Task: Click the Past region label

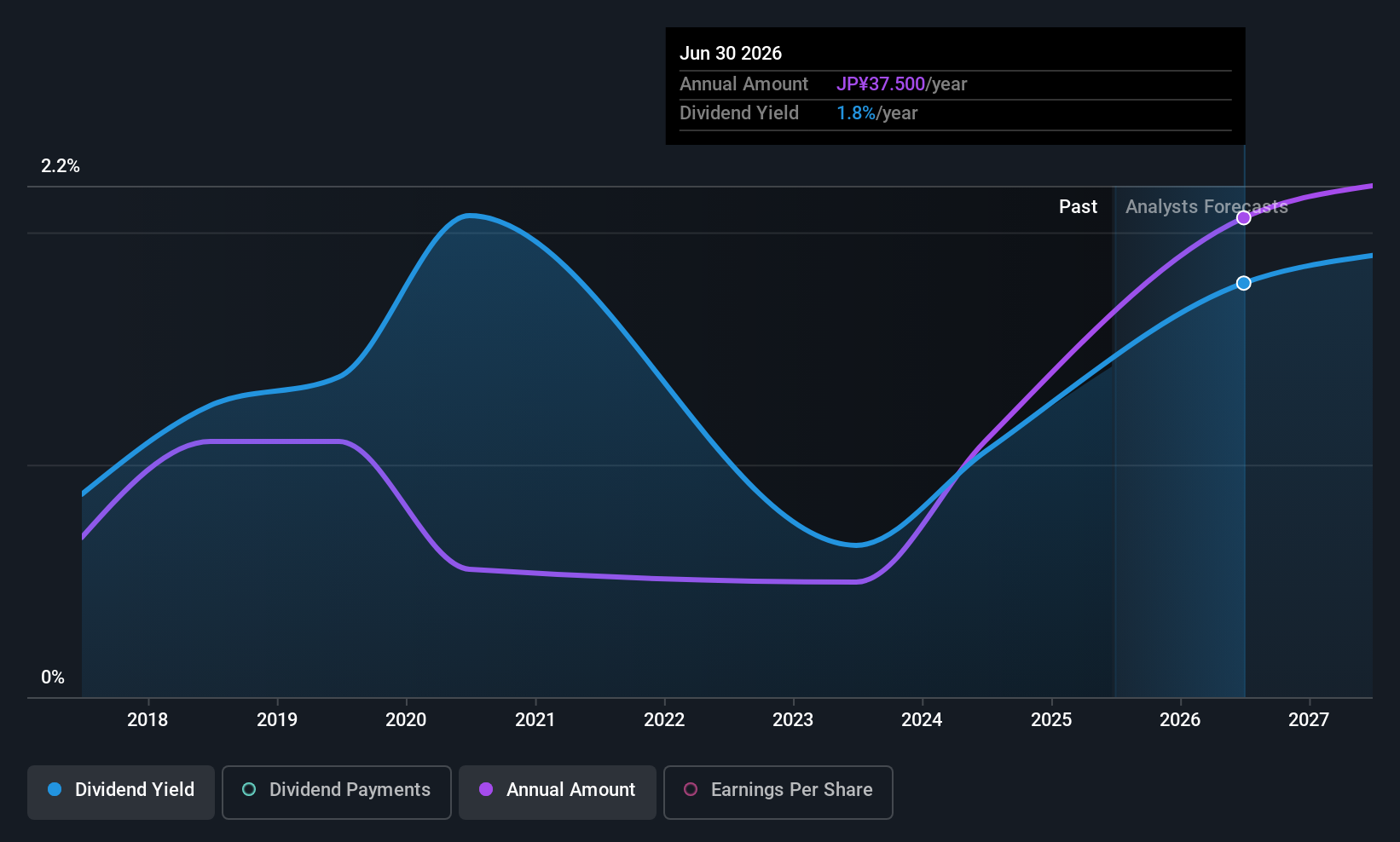Action: coord(1078,206)
